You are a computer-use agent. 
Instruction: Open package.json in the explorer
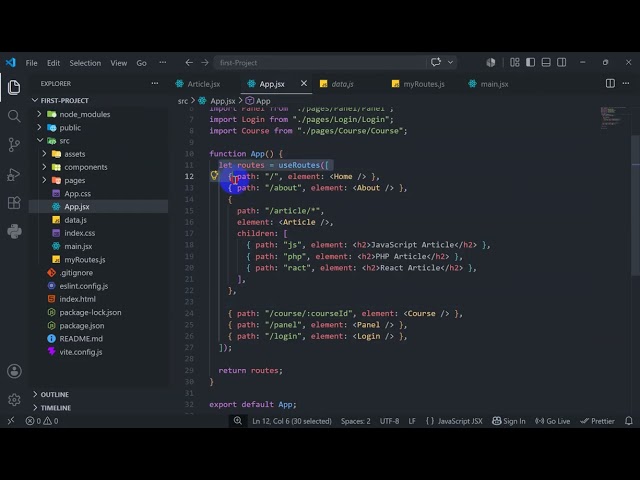click(99, 325)
